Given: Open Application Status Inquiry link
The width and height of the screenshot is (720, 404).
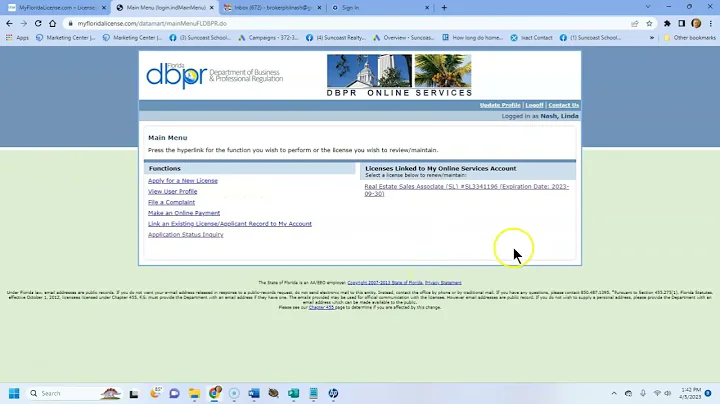Looking at the screenshot, I should [186, 235].
